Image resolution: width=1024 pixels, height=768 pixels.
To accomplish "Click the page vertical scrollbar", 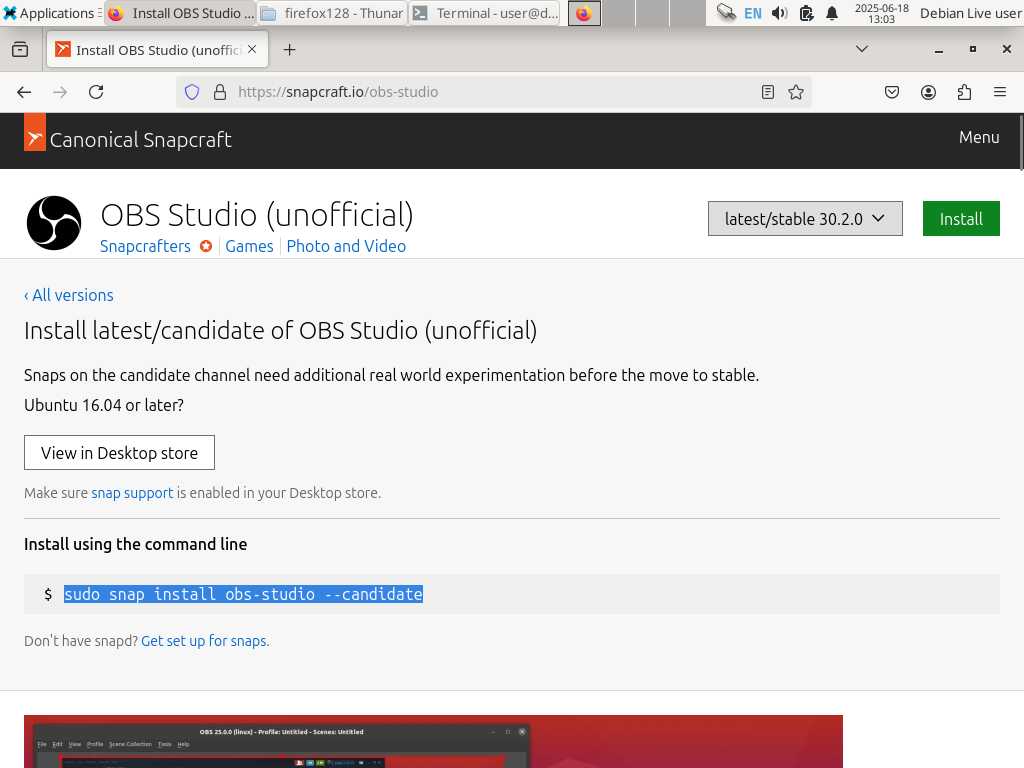I will (x=1021, y=144).
